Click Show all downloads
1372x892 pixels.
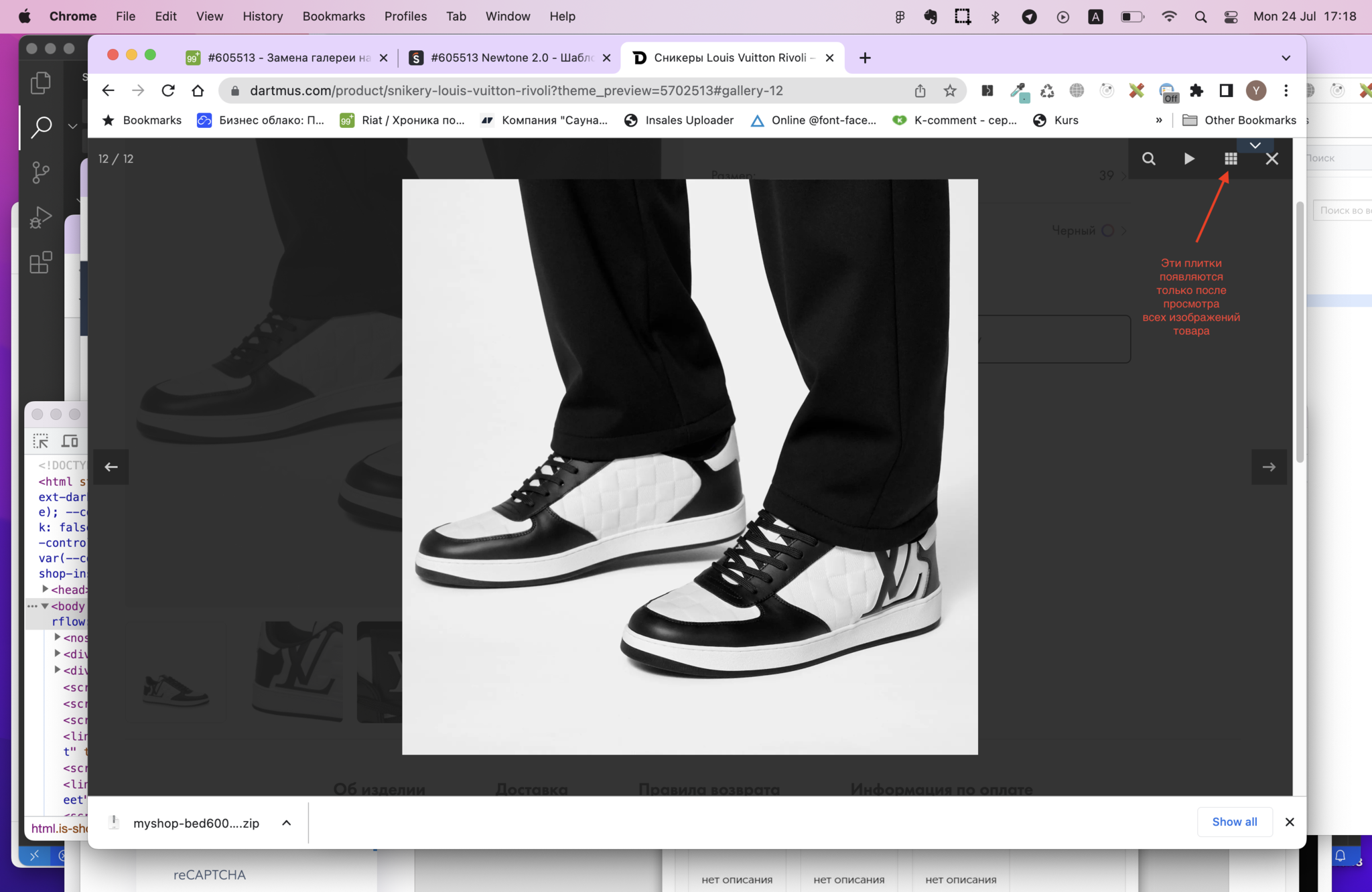click(1234, 822)
